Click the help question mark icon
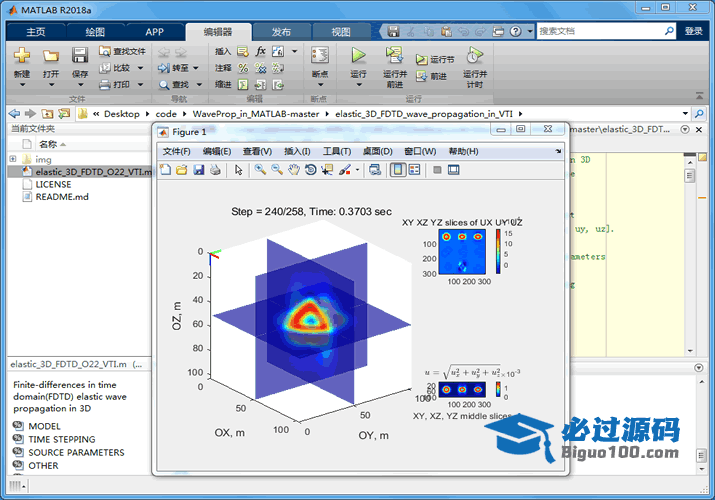This screenshot has width=715, height=500. pos(515,31)
